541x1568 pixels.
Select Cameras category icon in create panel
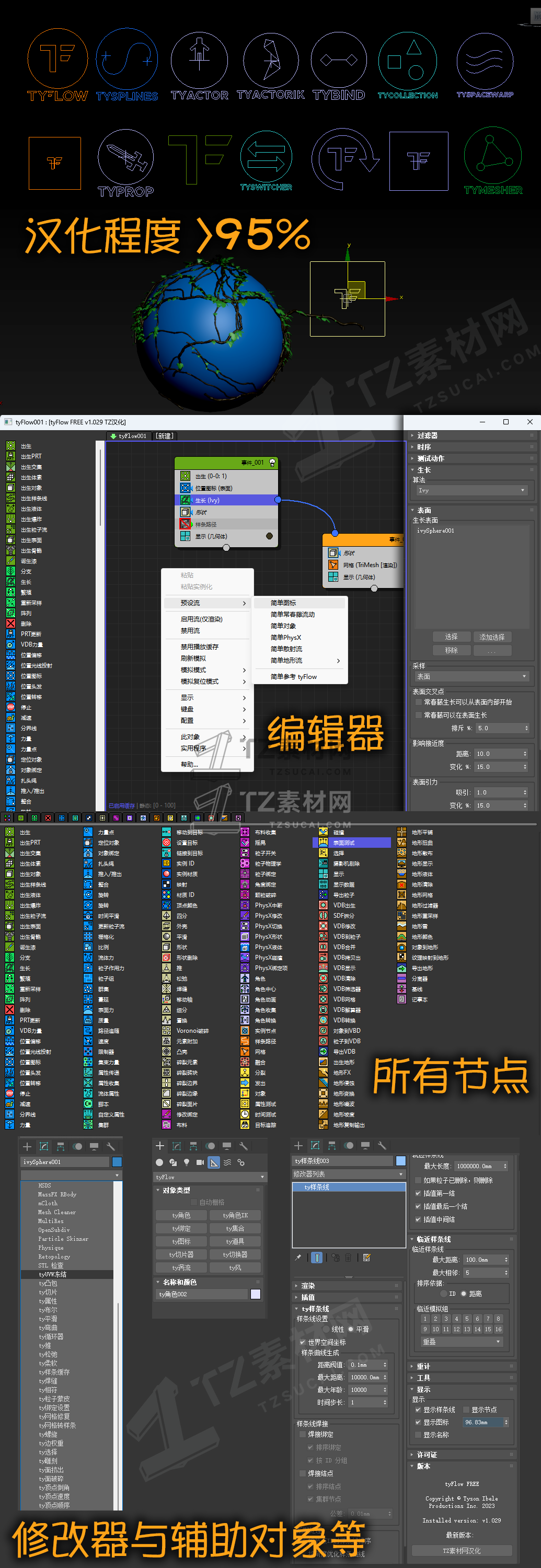200,1162
